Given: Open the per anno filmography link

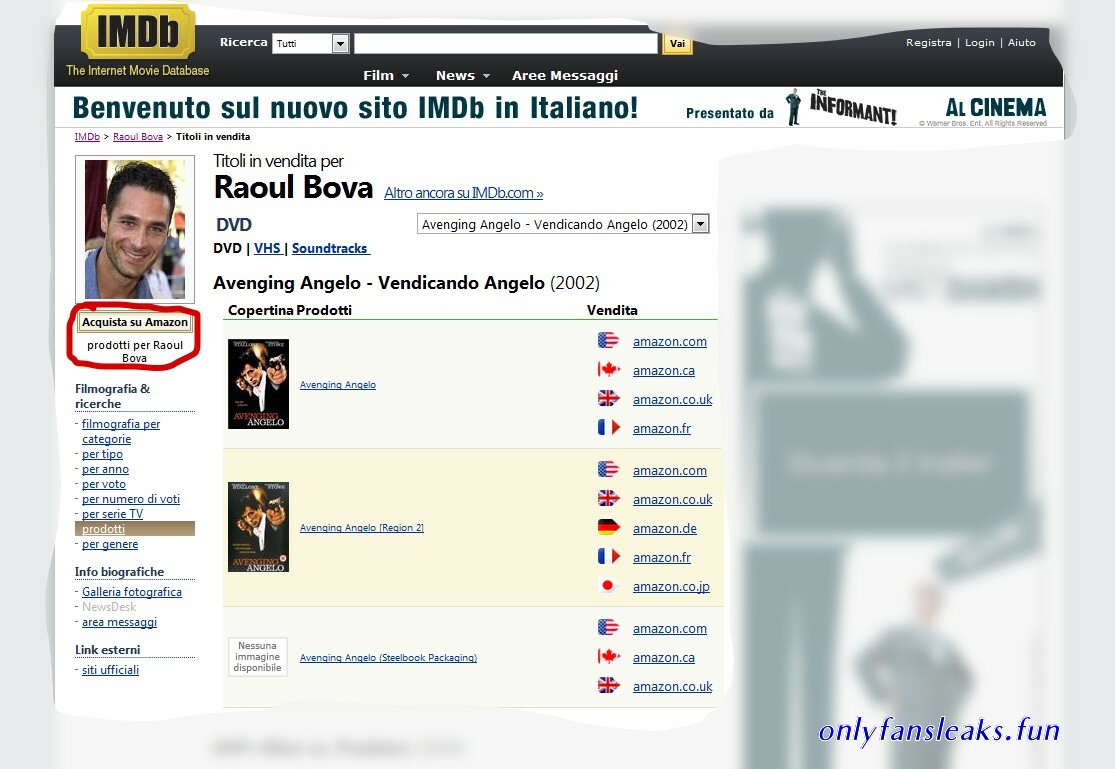Looking at the screenshot, I should (105, 469).
